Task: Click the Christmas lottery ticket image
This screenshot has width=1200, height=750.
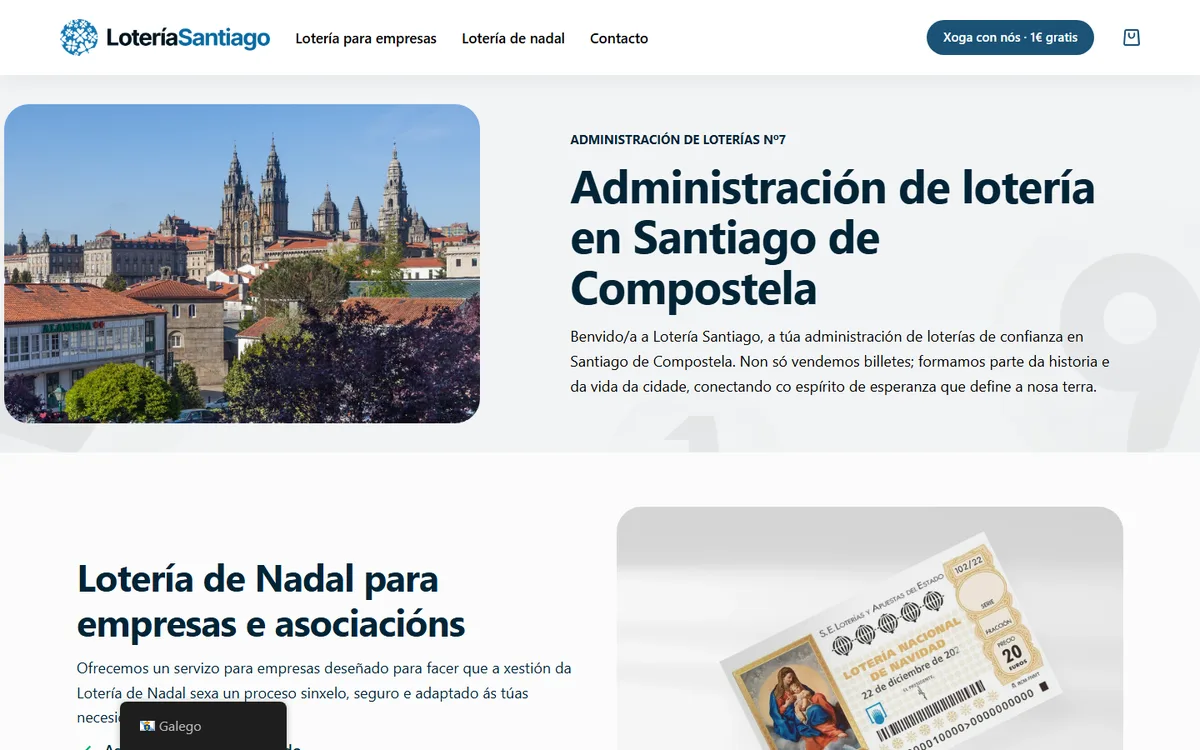Action: [870, 628]
